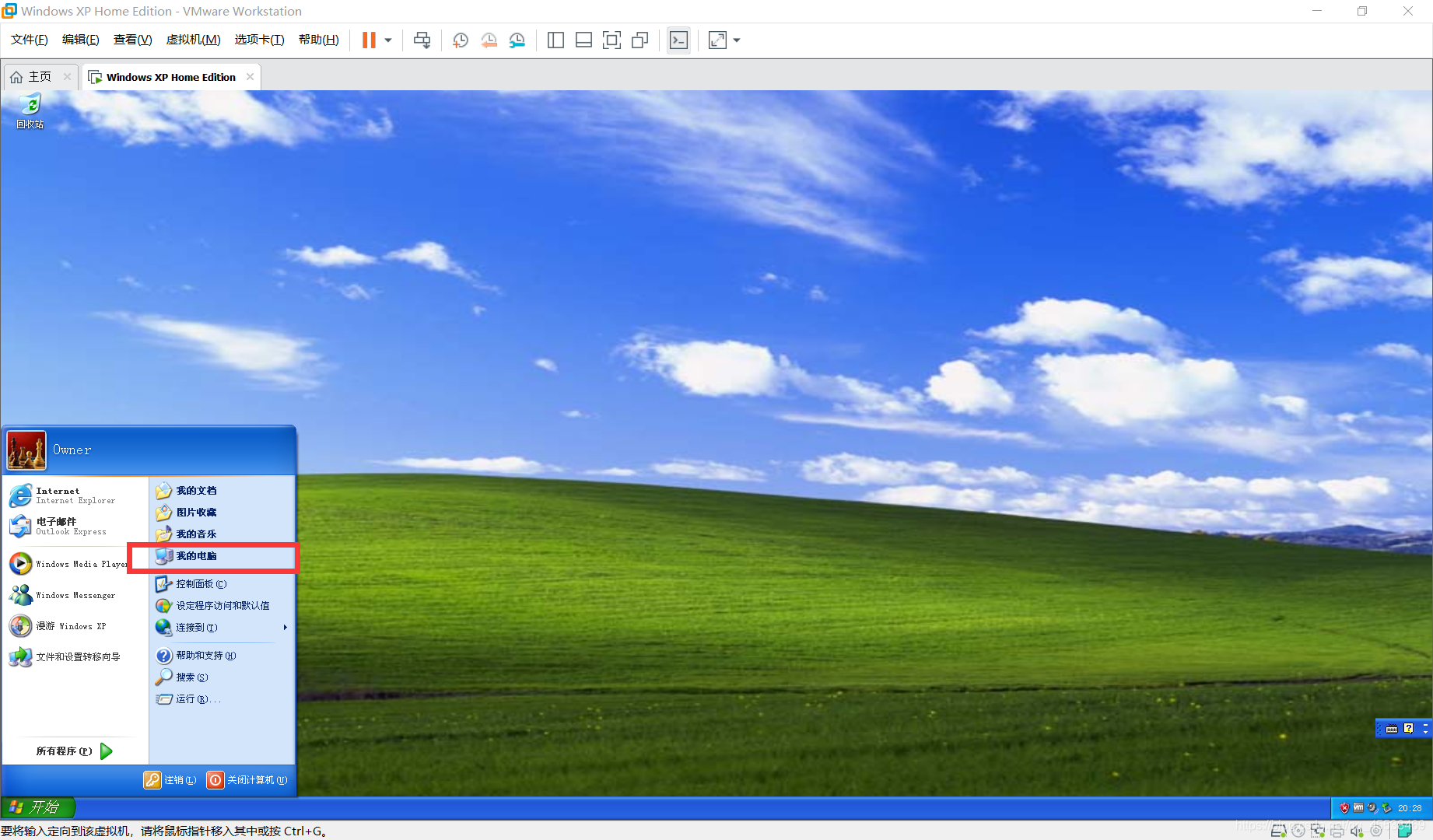Pause the virtual machine with orange pause button
This screenshot has width=1433, height=840.
pyautogui.click(x=369, y=40)
